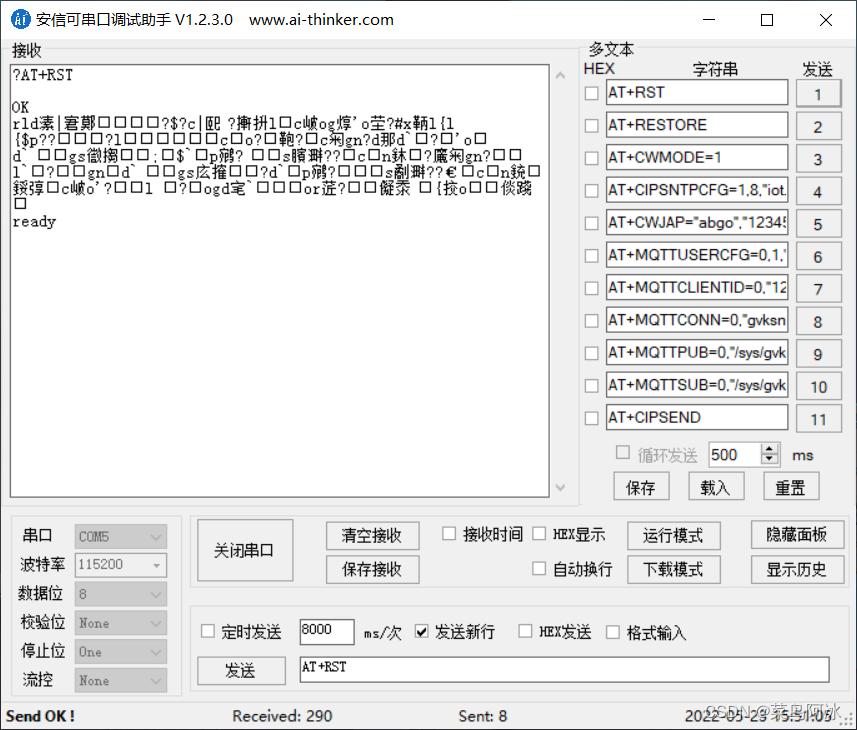Open history using the 显示历史 button
This screenshot has width=857, height=730.
797,569
